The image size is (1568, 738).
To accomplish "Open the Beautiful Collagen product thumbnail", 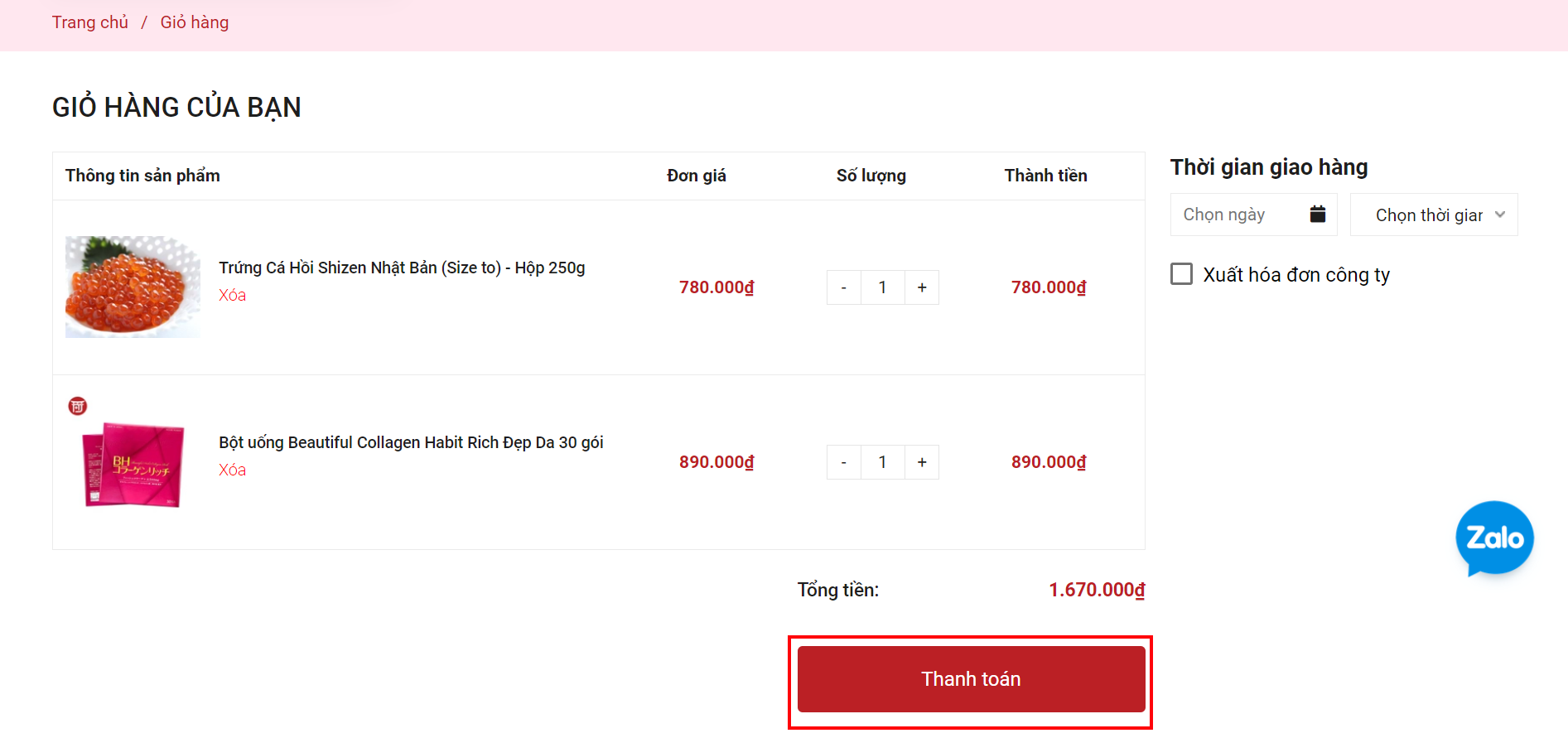I will [x=133, y=465].
